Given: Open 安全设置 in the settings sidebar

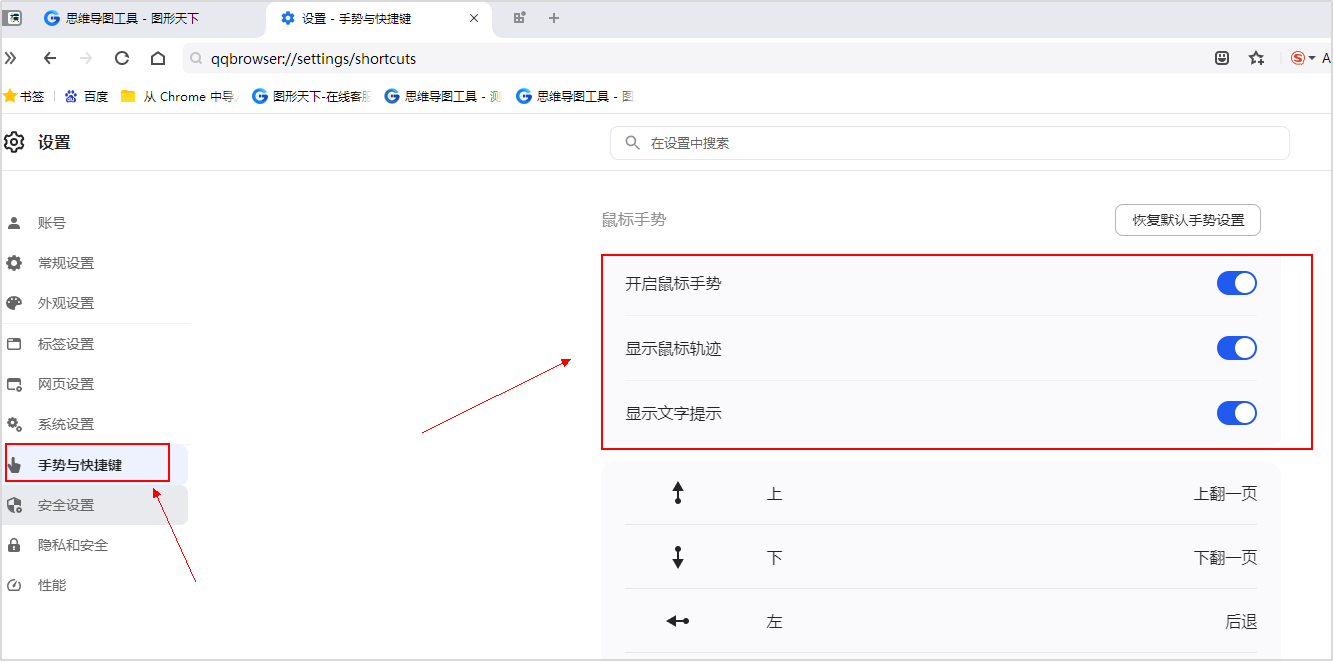Looking at the screenshot, I should (x=66, y=505).
